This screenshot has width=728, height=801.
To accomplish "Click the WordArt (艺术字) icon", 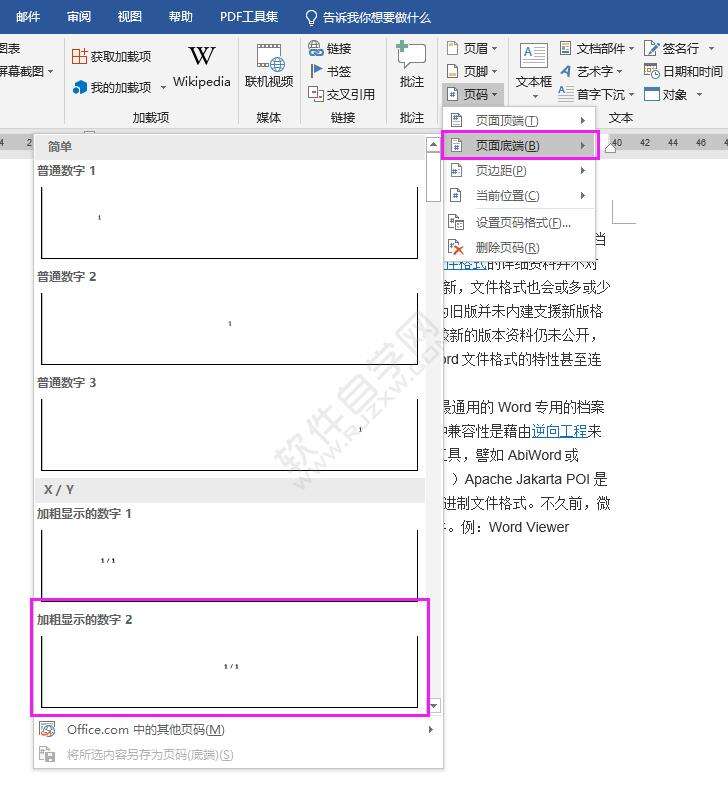I will click(x=565, y=71).
